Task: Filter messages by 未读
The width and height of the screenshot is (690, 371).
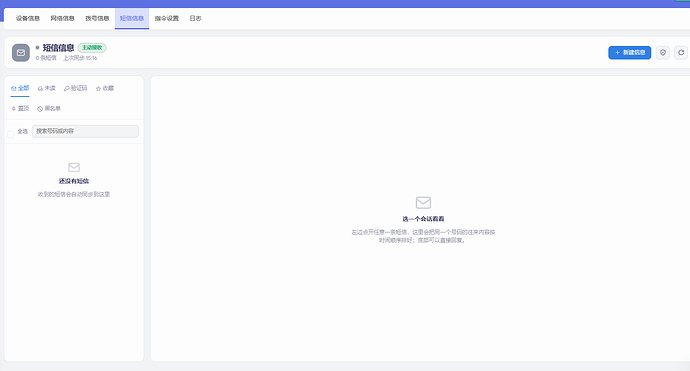Action: 47,88
